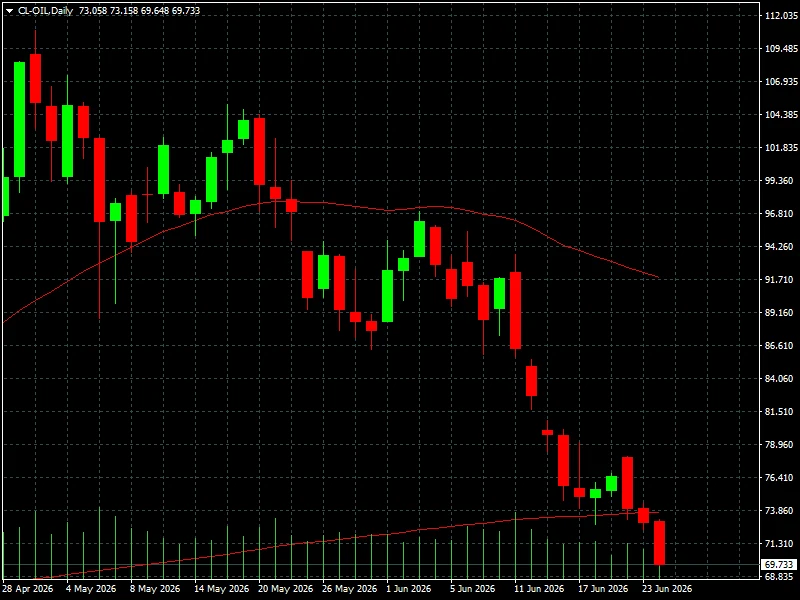Image resolution: width=800 pixels, height=600 pixels.
Task: Select the 1 Jun 2026 date label
Action: pyautogui.click(x=409, y=589)
